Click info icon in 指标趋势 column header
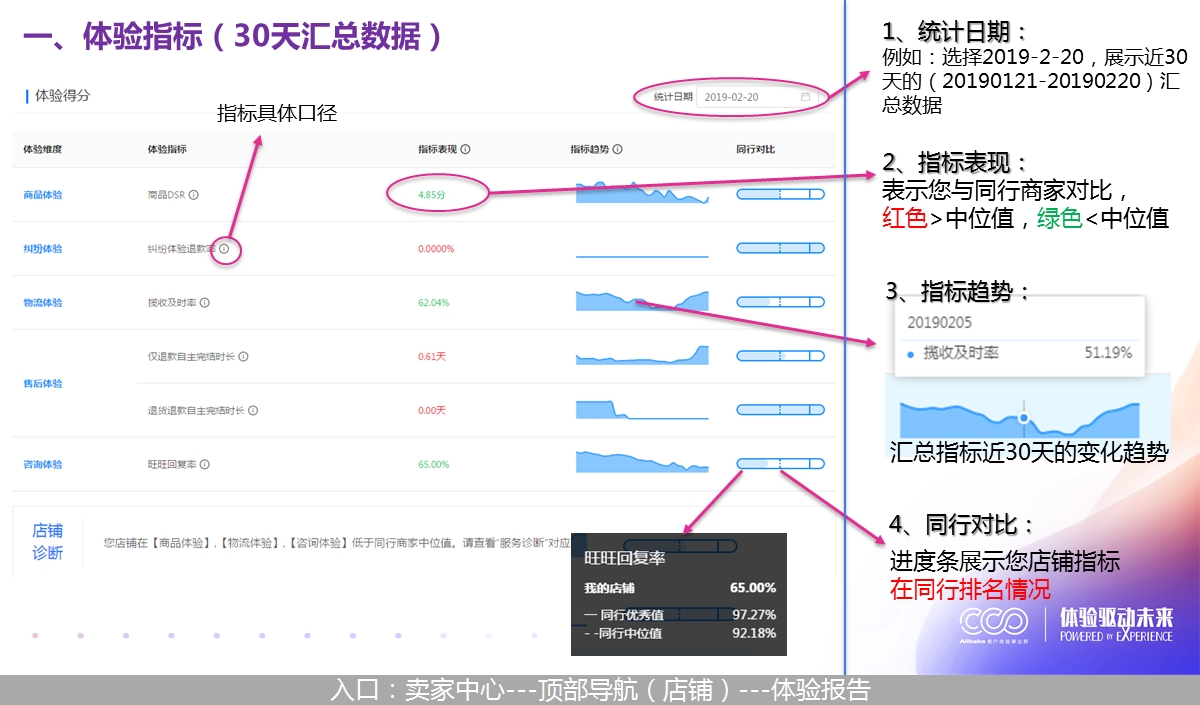The width and height of the screenshot is (1200, 705). (617, 150)
